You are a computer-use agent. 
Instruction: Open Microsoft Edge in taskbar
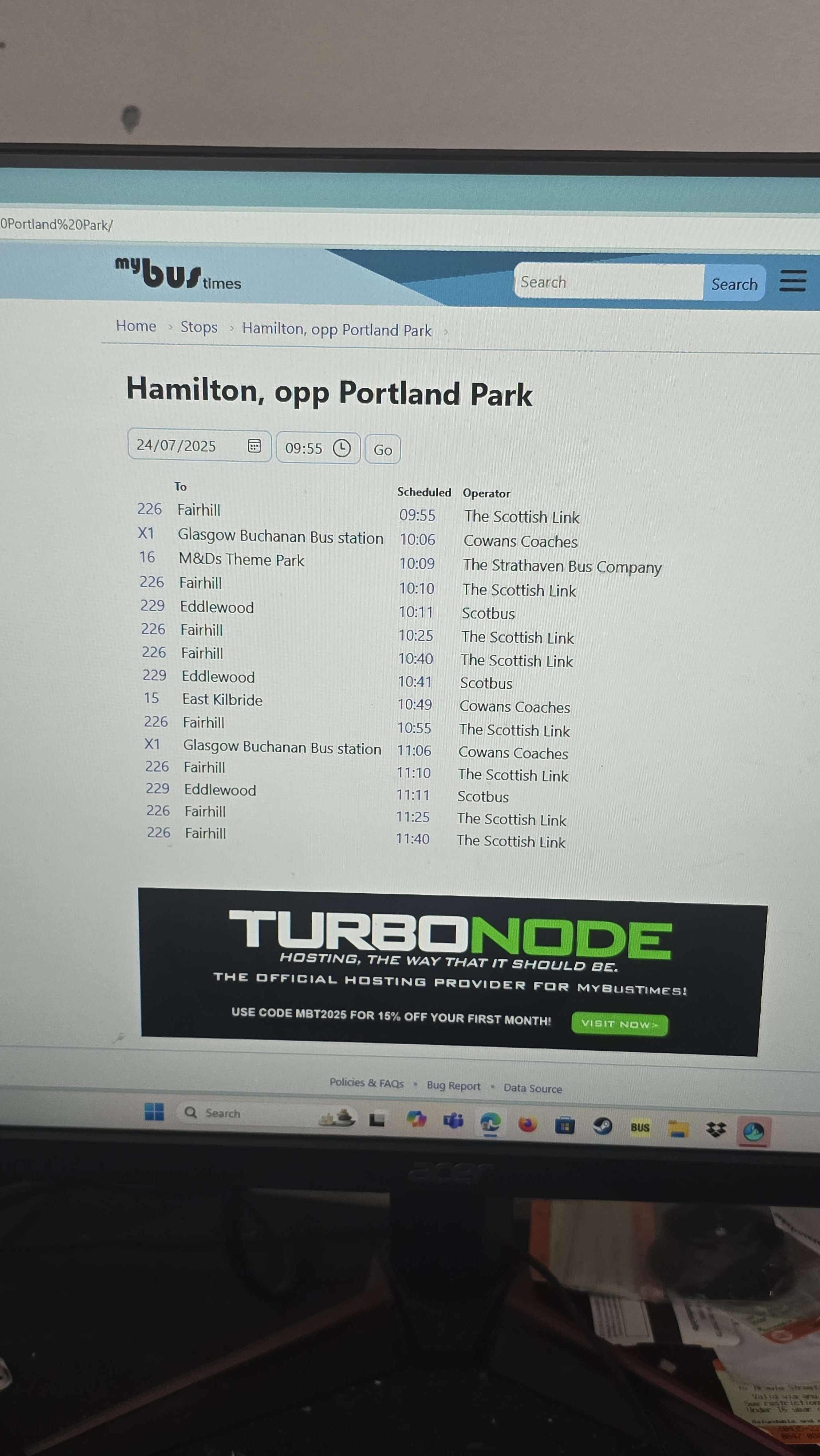click(x=490, y=1122)
